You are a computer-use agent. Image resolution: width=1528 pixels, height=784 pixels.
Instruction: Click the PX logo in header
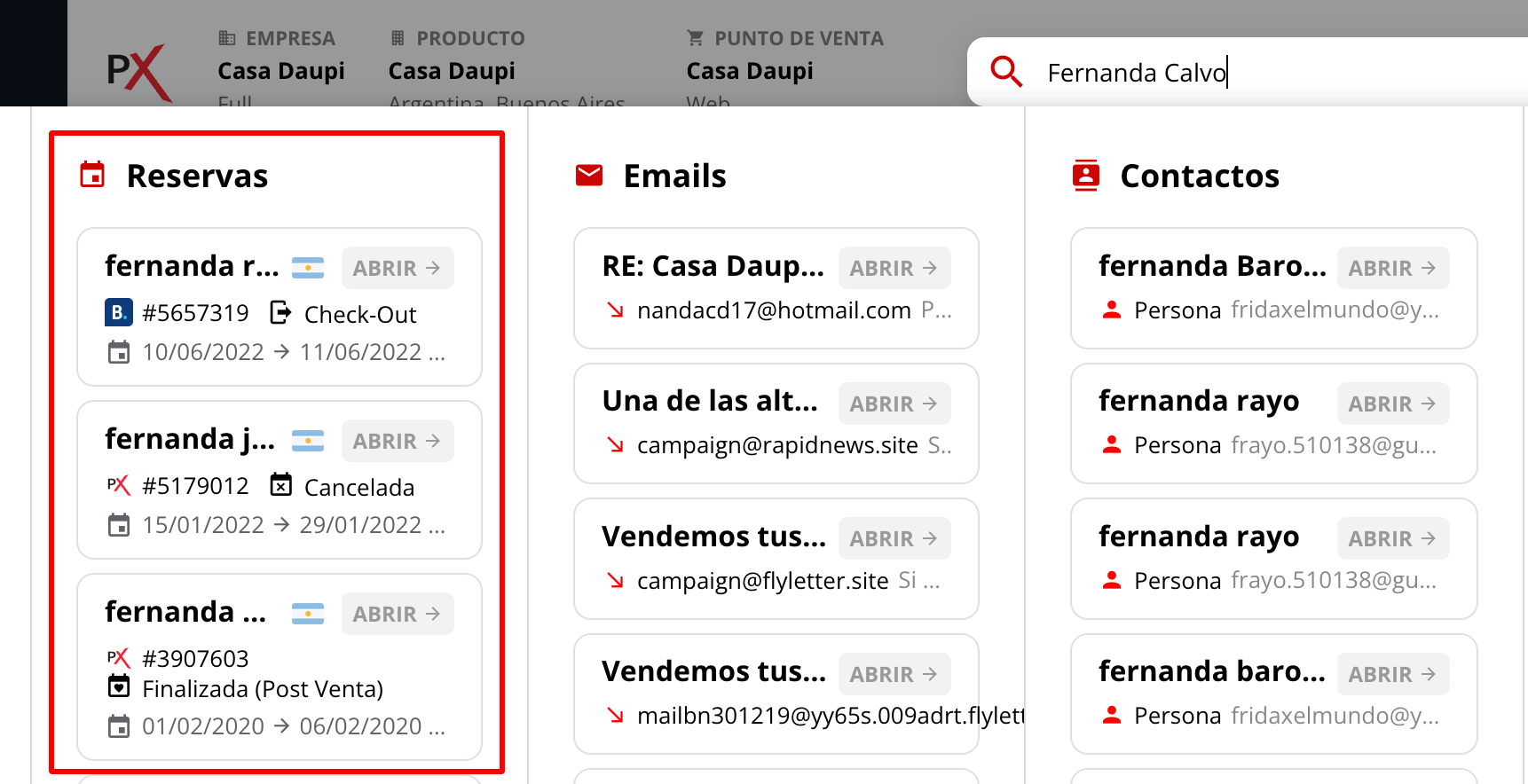[138, 72]
